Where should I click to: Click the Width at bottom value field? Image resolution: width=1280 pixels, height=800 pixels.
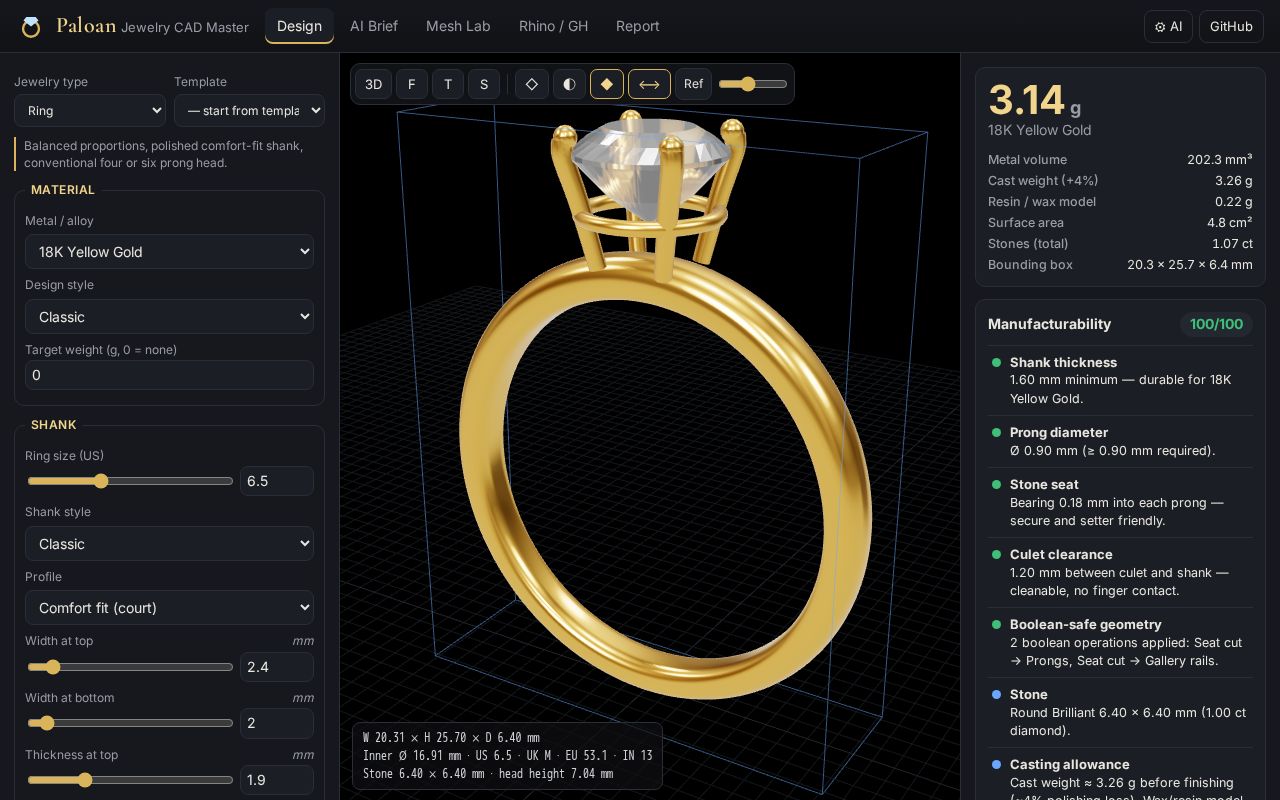click(277, 723)
